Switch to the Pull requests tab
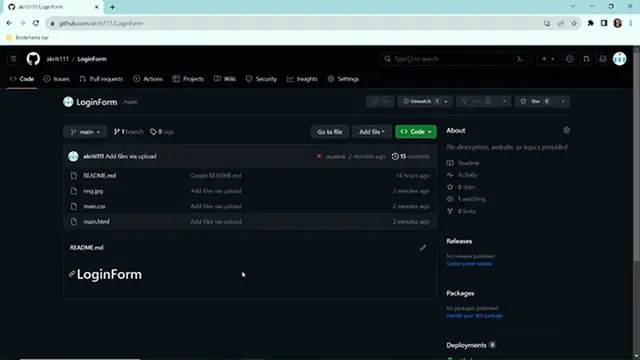 [x=101, y=79]
